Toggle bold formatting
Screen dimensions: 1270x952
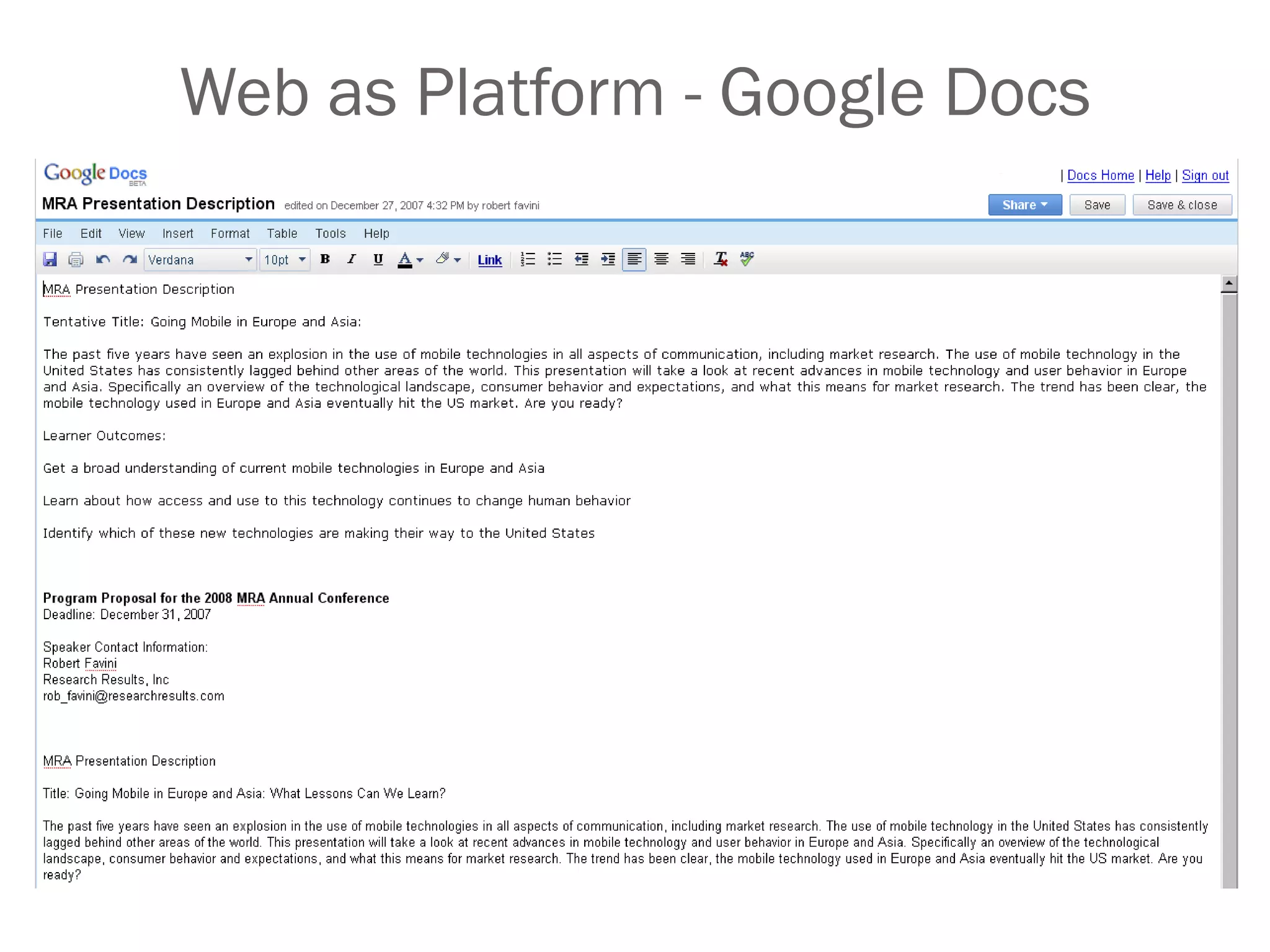324,259
